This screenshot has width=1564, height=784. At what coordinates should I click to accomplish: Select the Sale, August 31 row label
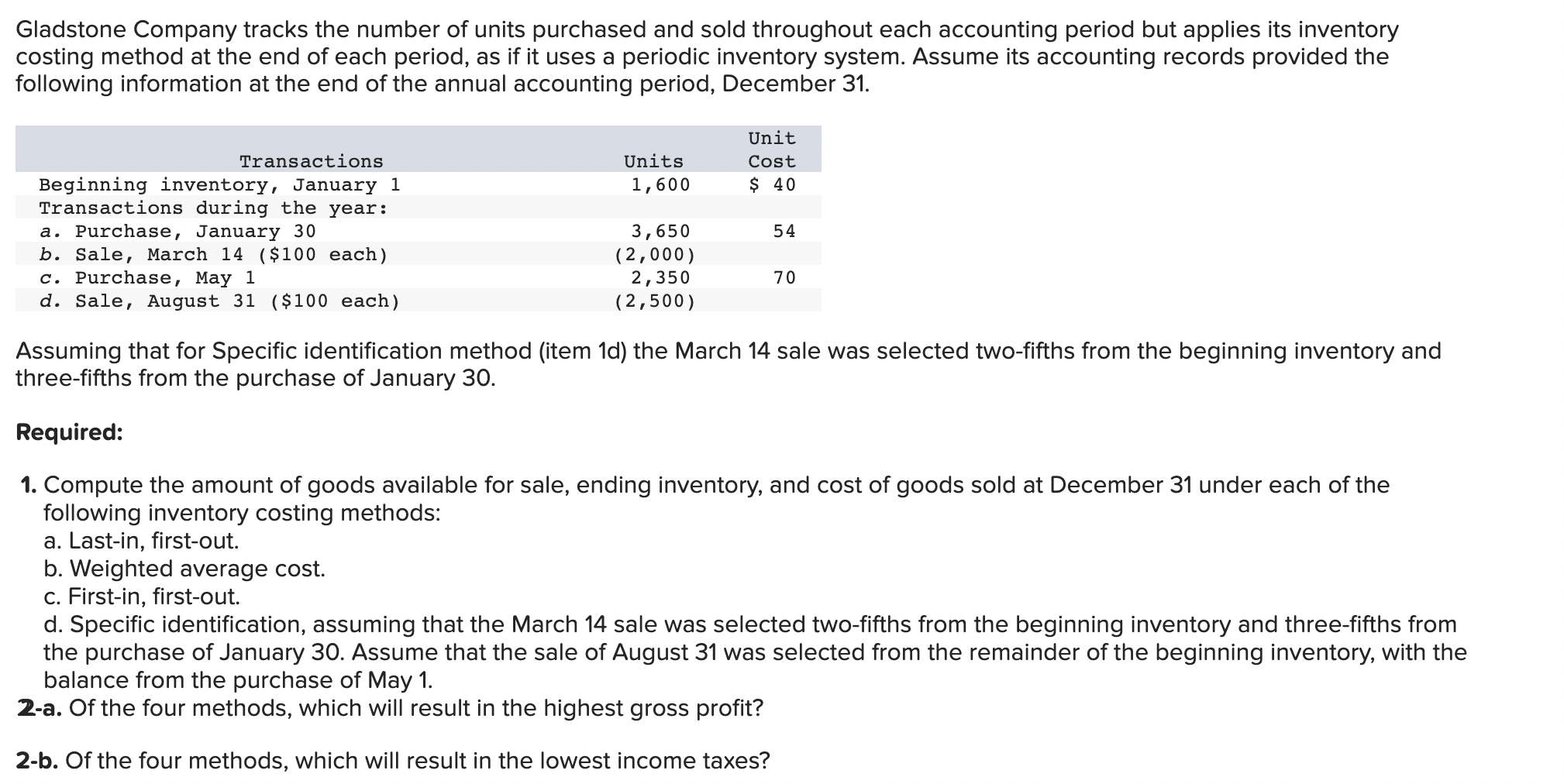click(219, 301)
